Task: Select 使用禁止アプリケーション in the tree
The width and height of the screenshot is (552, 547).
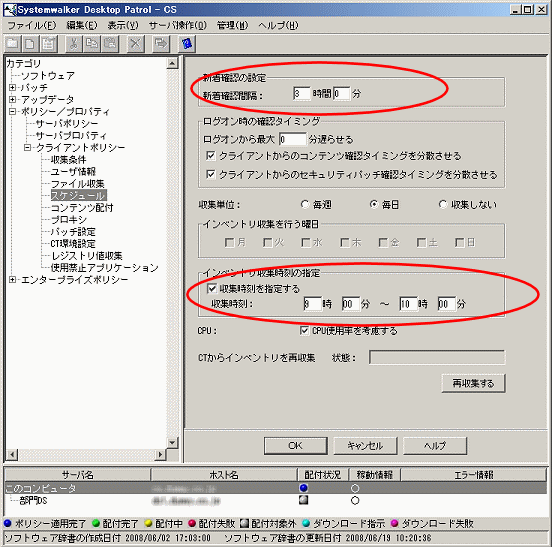Action: pos(105,268)
